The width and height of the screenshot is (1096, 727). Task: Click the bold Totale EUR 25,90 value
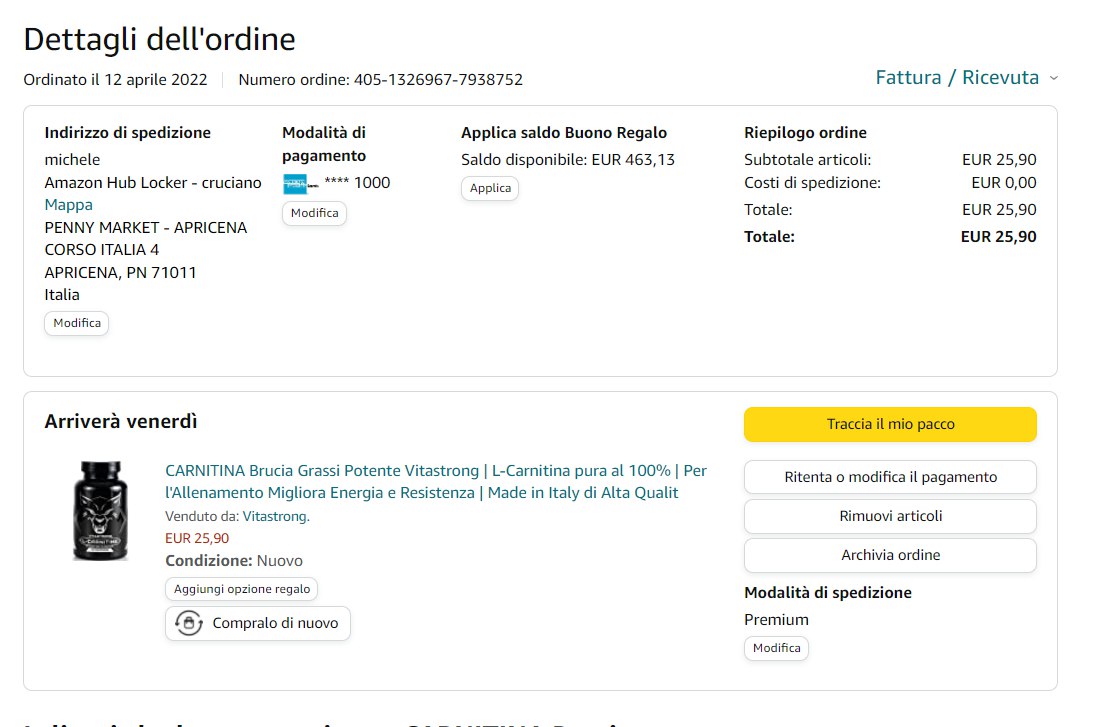(998, 237)
